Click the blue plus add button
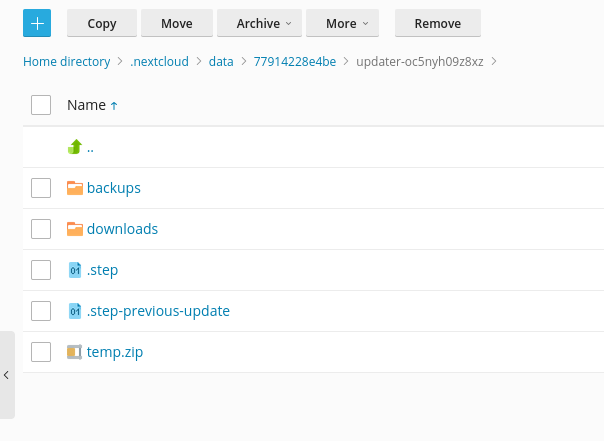 [x=37, y=23]
